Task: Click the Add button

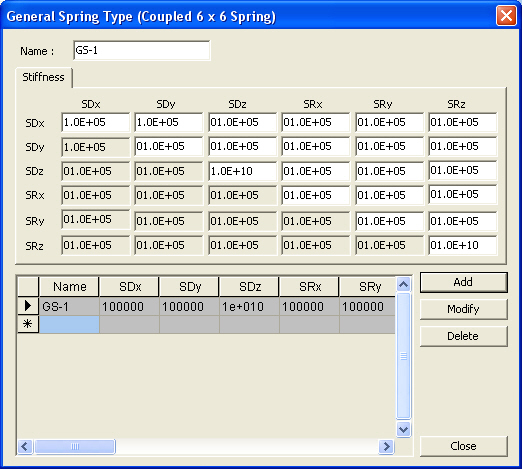Action: click(463, 282)
